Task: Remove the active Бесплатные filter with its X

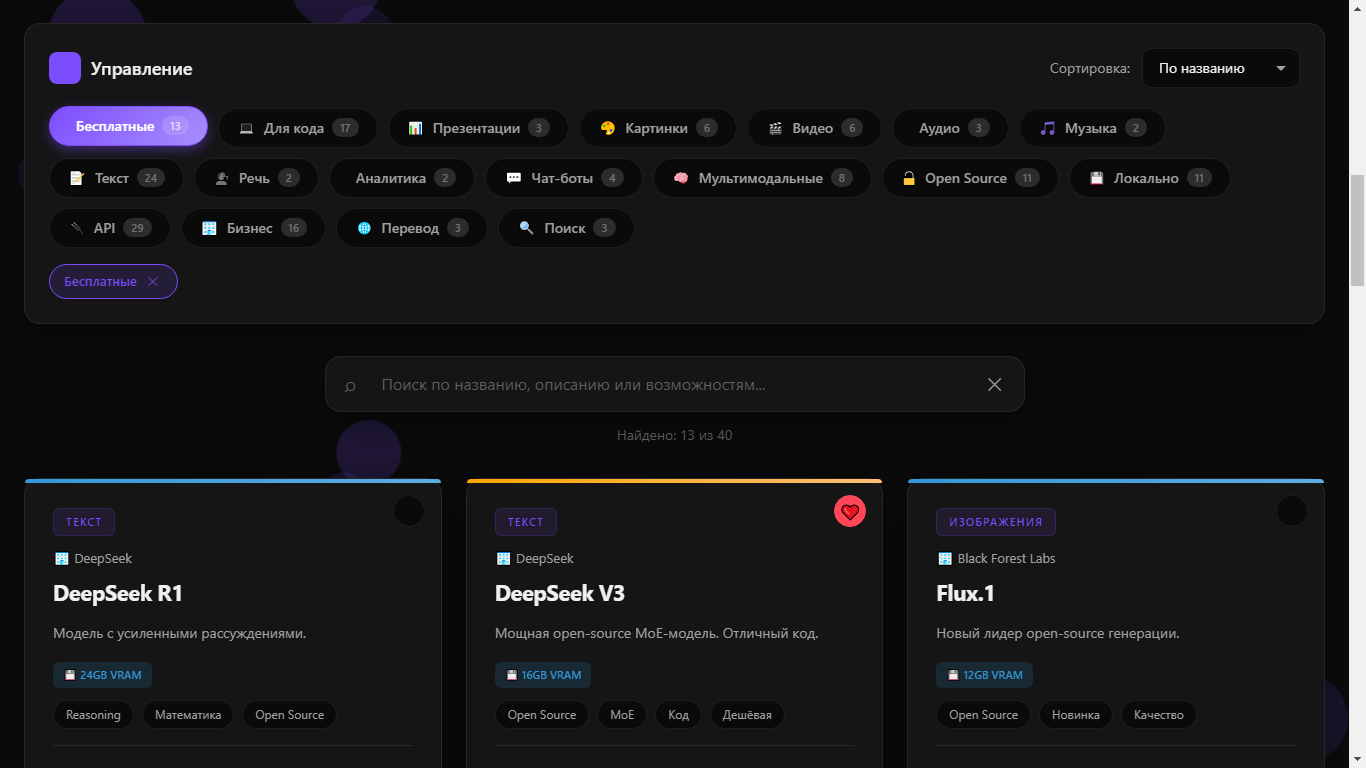Action: point(153,282)
